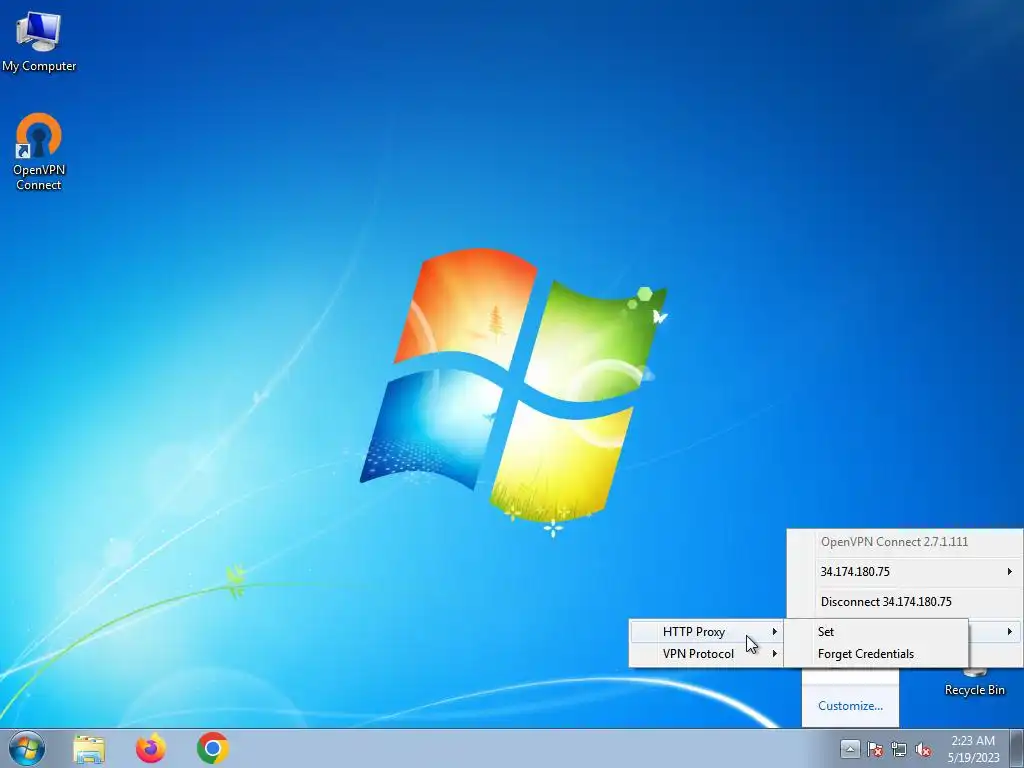
Task: Open Windows Explorer from the taskbar
Action: (x=89, y=748)
